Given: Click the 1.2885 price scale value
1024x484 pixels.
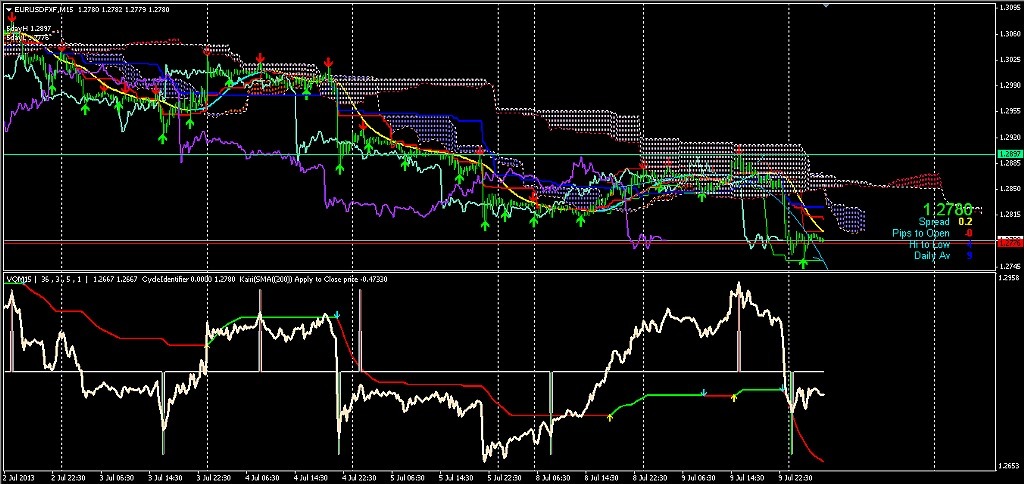Looking at the screenshot, I should point(1010,163).
